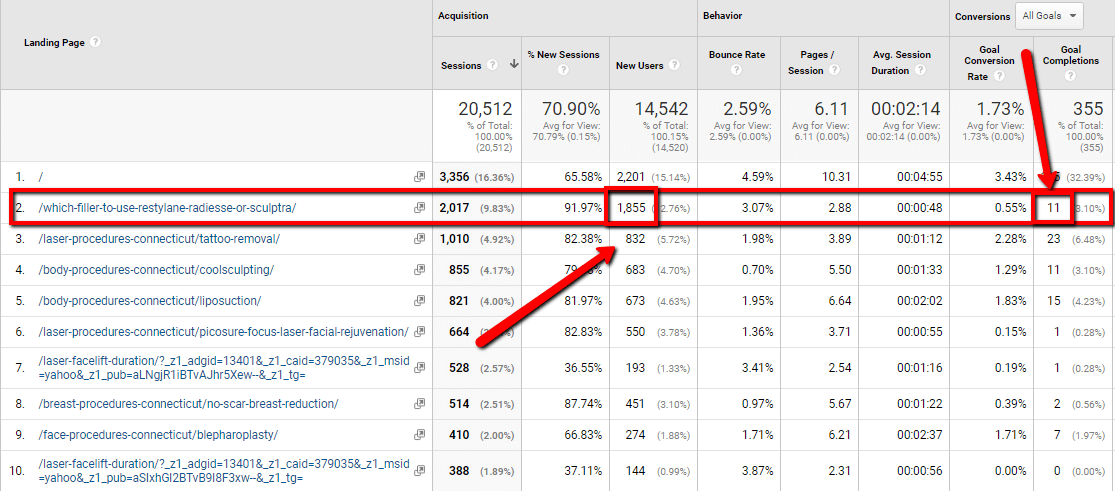Open liposuction page via its external-link icon
Screen dimensions: 1115x491
(x=420, y=300)
